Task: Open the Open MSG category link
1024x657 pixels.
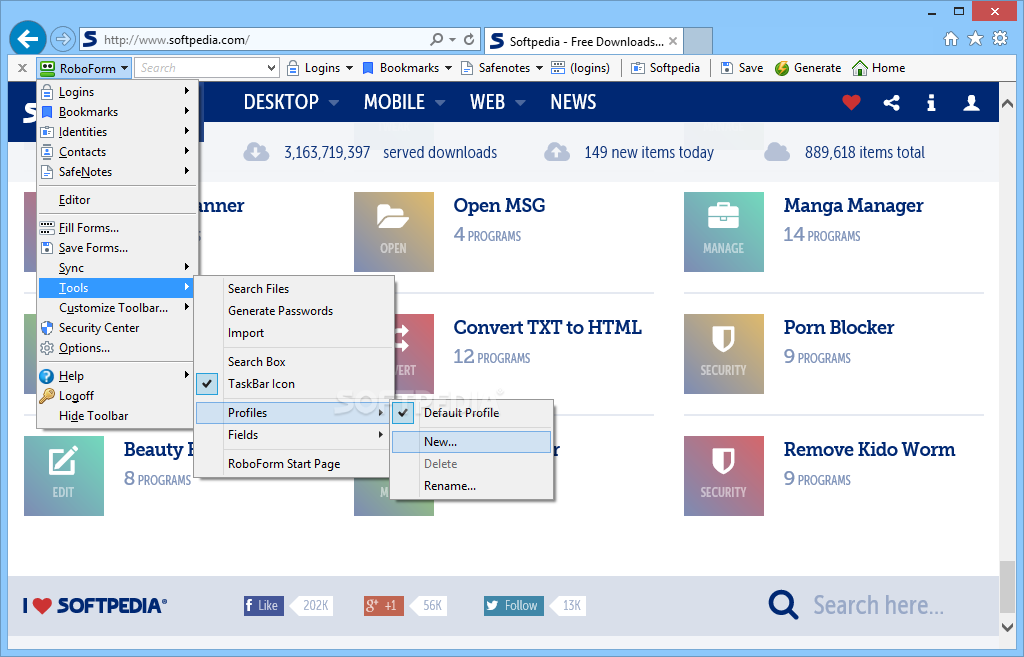Action: coord(499,205)
